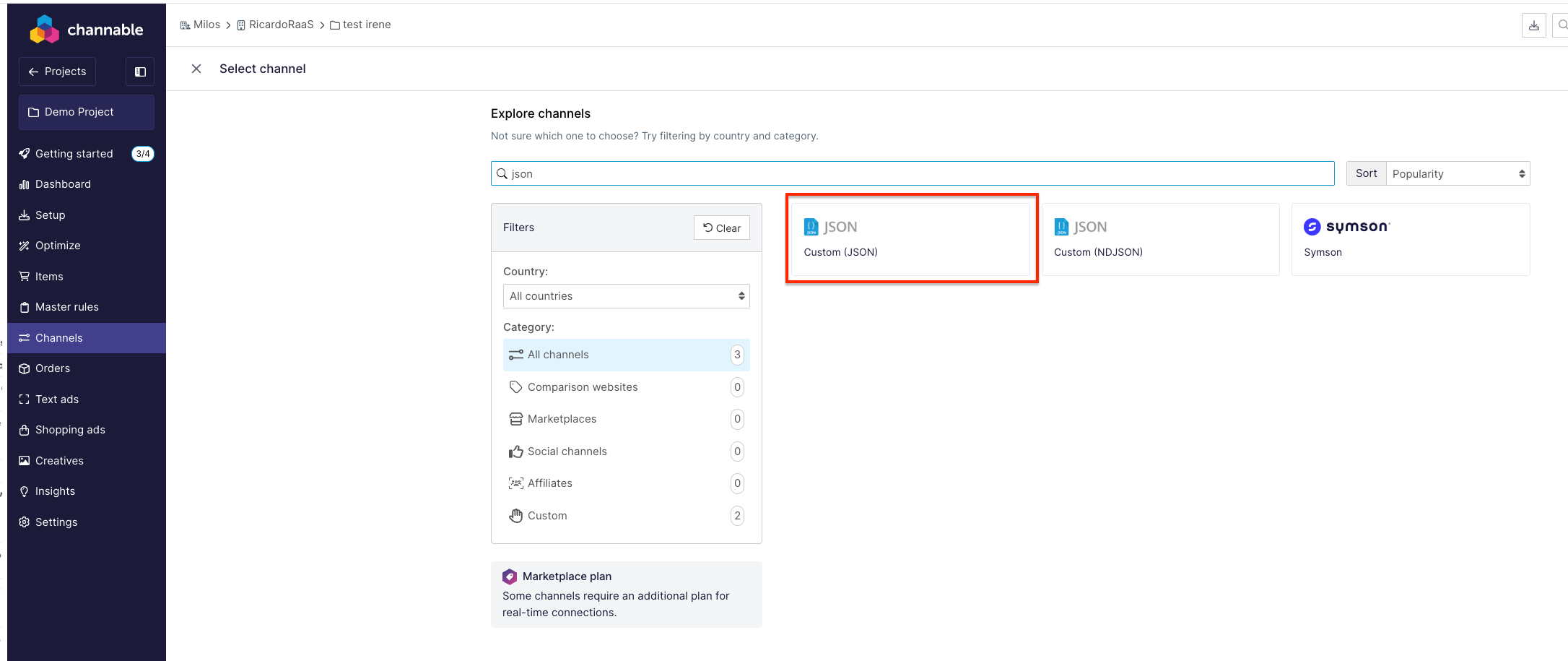Choose the Custom (JSON) channel card

(x=910, y=239)
